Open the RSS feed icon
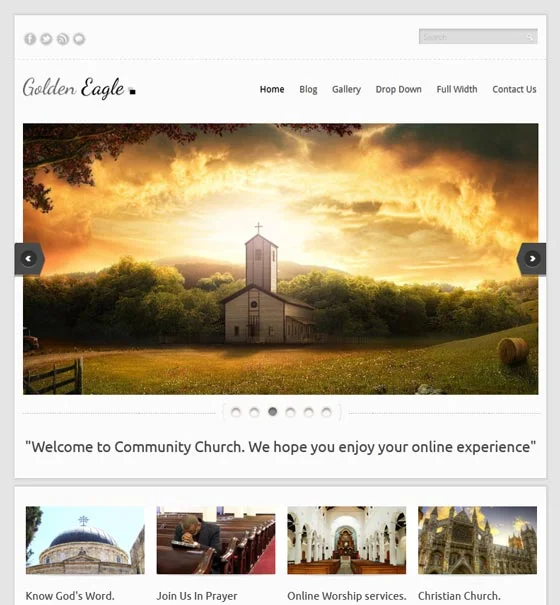Screen dimensions: 560x605 pos(63,39)
